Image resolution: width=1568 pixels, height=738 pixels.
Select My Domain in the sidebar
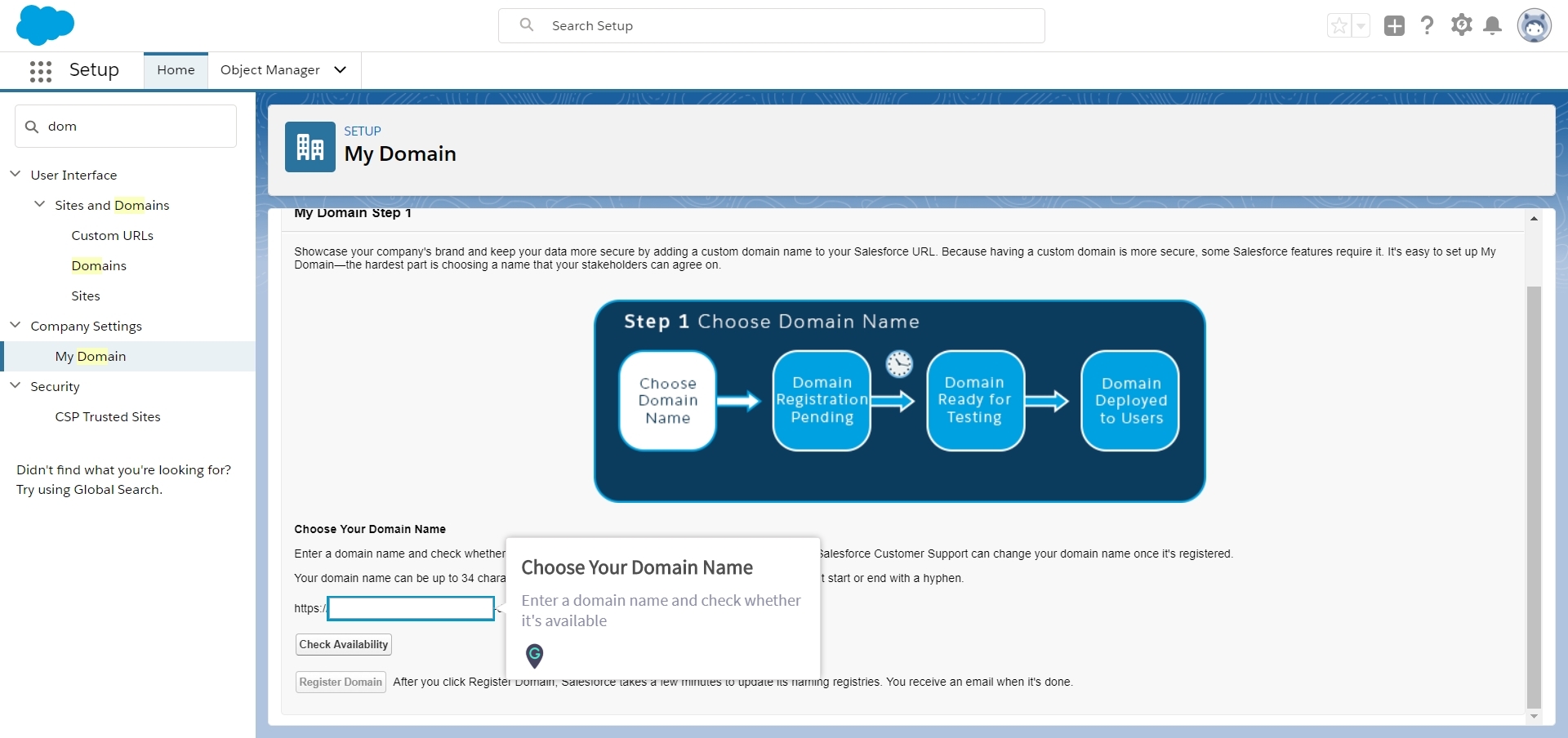pyautogui.click(x=129, y=356)
